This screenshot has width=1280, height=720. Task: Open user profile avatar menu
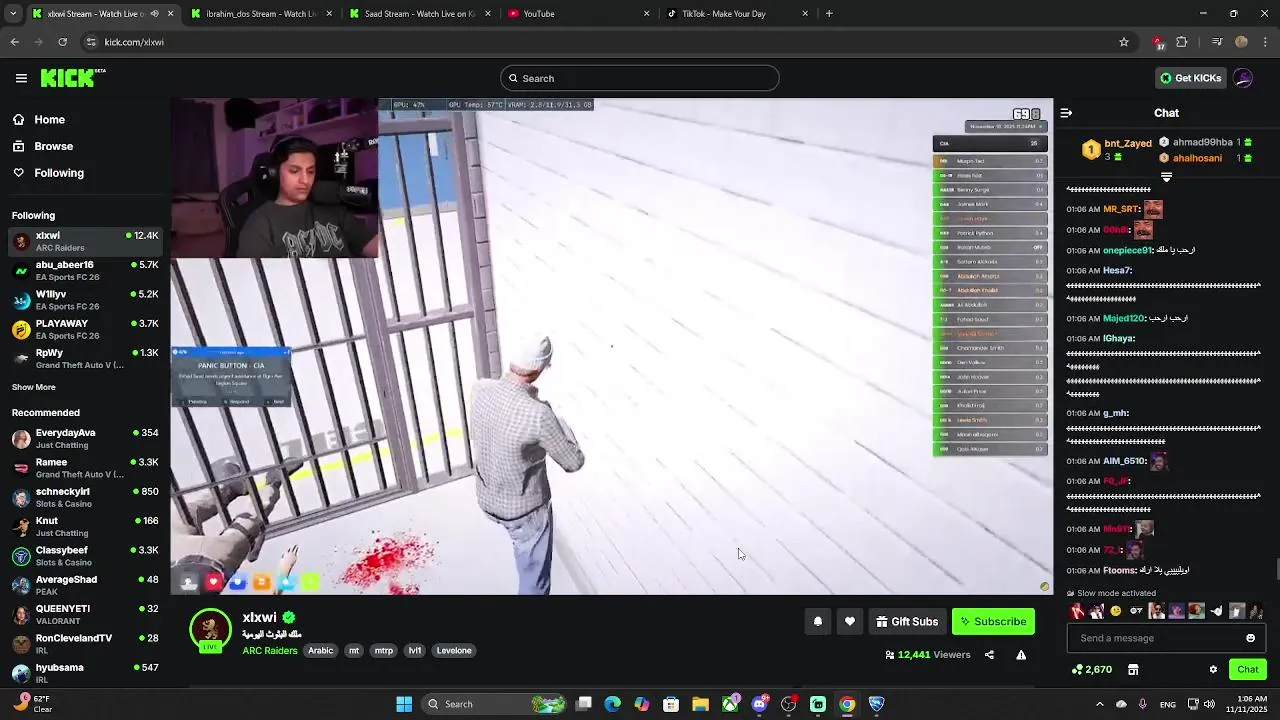point(1243,78)
